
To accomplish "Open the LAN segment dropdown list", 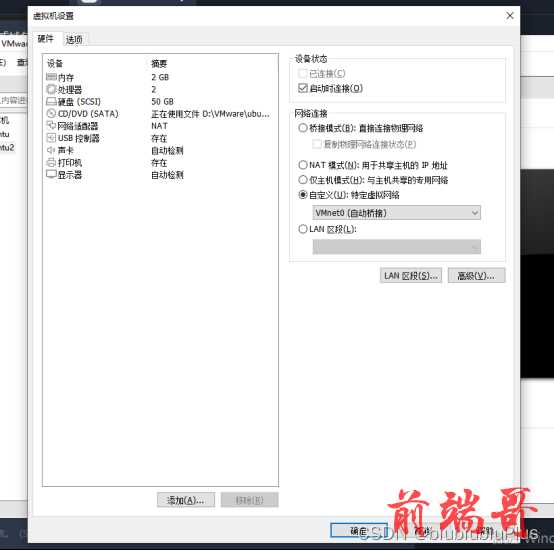I will [396, 247].
